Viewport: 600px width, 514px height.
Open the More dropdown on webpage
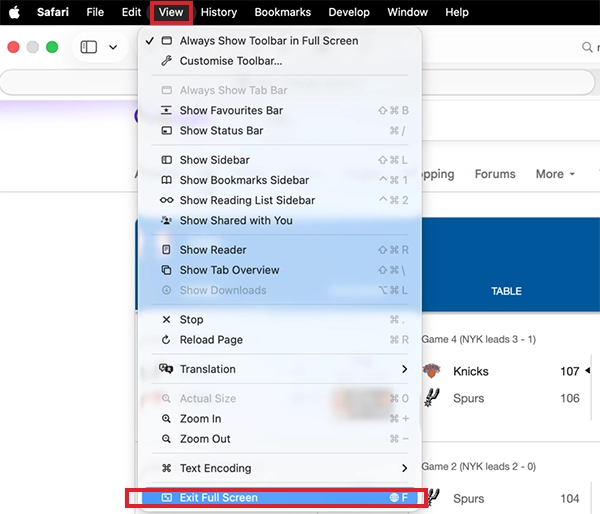(x=555, y=174)
